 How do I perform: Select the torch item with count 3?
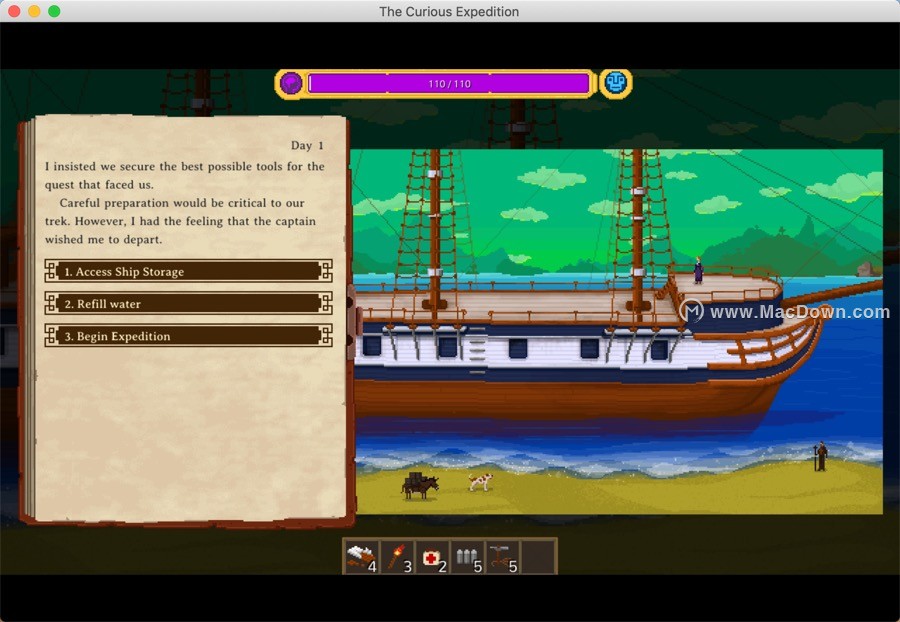pyautogui.click(x=397, y=556)
